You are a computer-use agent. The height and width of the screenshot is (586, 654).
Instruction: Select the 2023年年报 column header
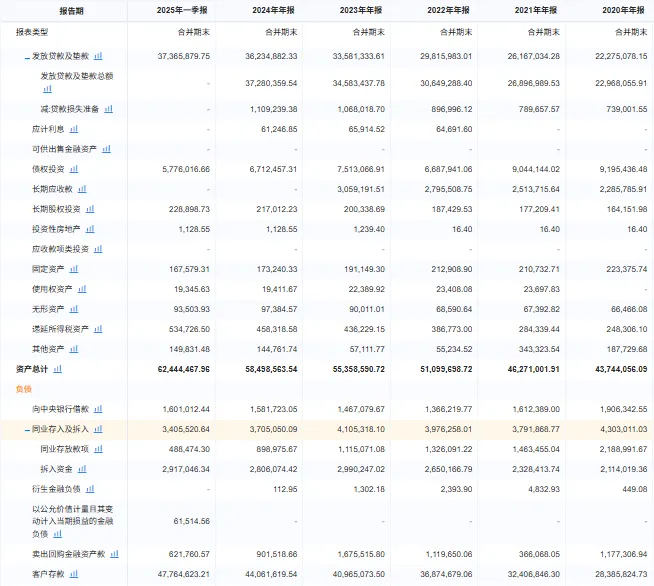point(361,10)
